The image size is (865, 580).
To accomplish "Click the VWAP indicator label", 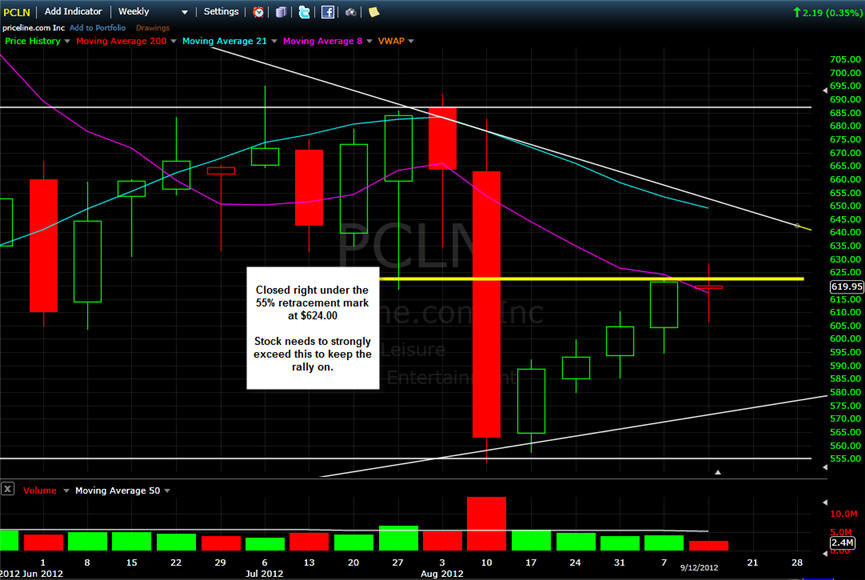I will [391, 41].
